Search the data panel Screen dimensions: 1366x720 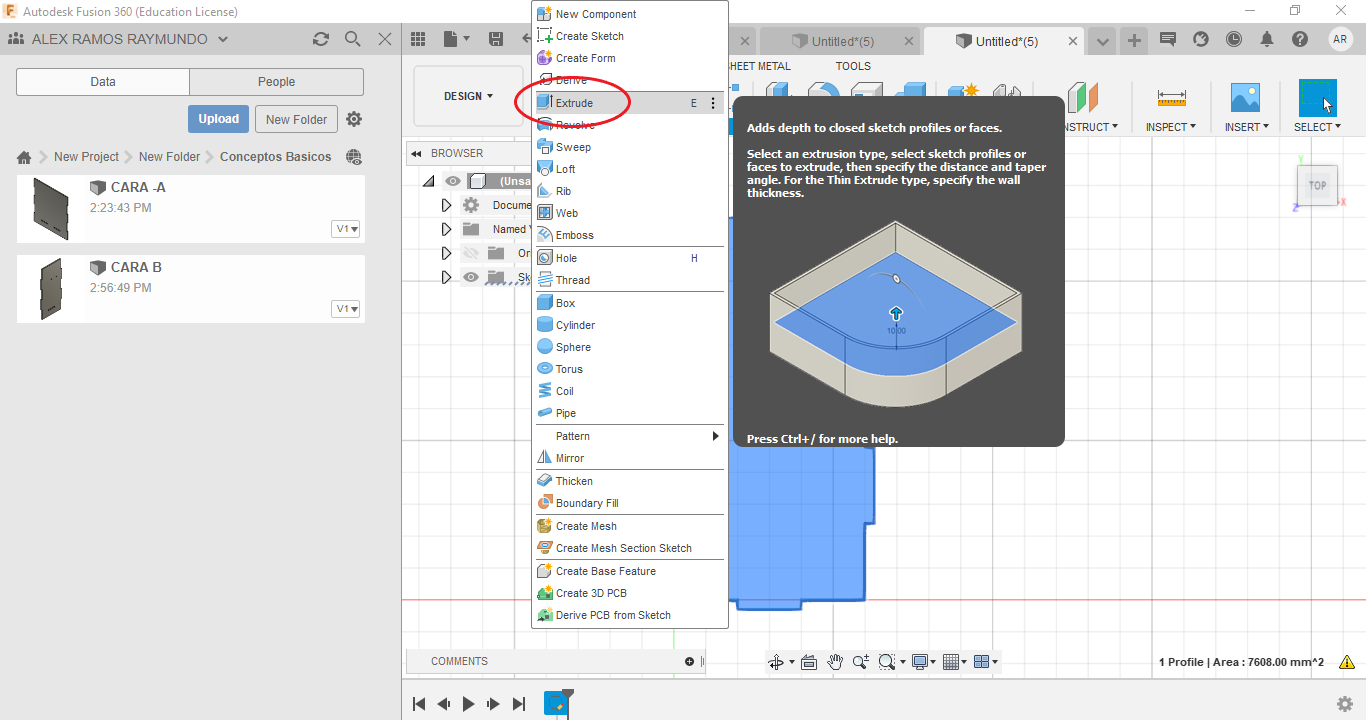pos(353,39)
